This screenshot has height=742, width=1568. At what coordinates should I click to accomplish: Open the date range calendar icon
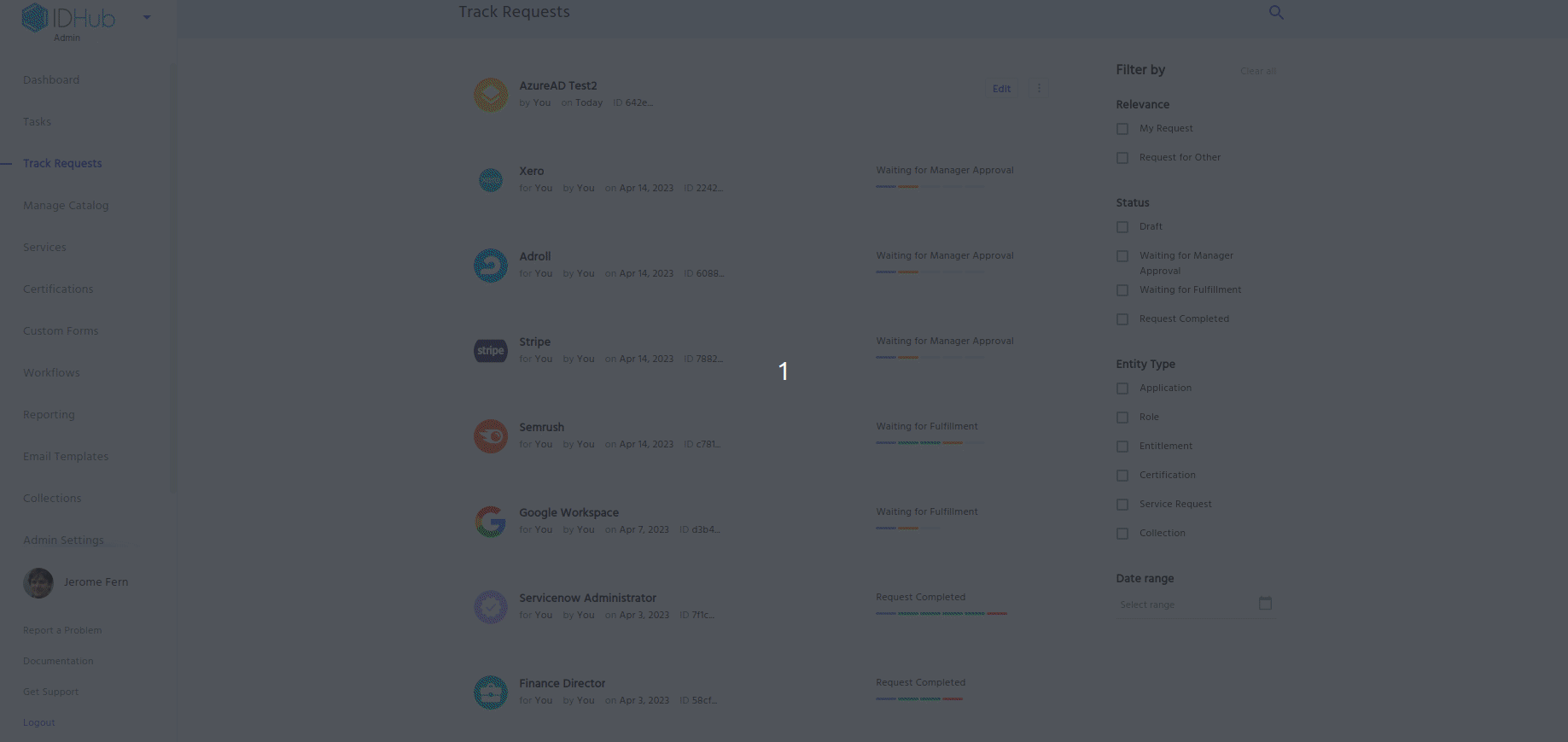tap(1265, 604)
